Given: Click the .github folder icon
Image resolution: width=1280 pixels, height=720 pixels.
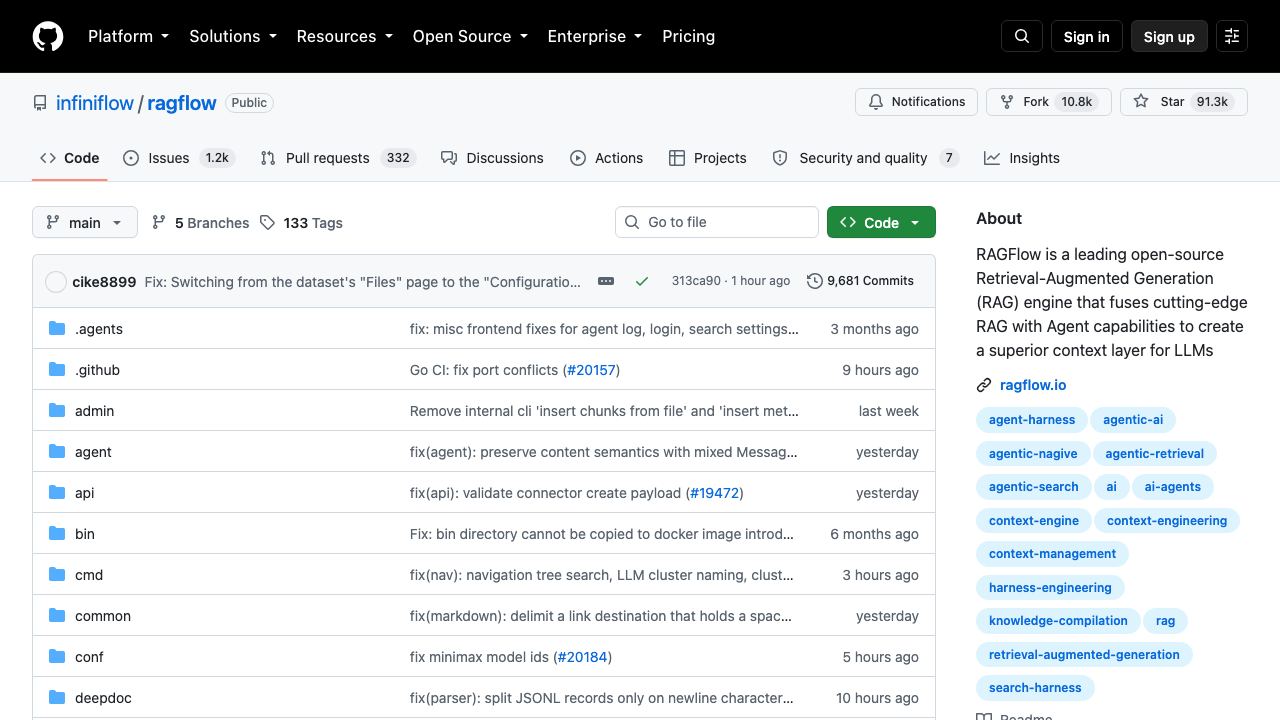Looking at the screenshot, I should pos(57,370).
